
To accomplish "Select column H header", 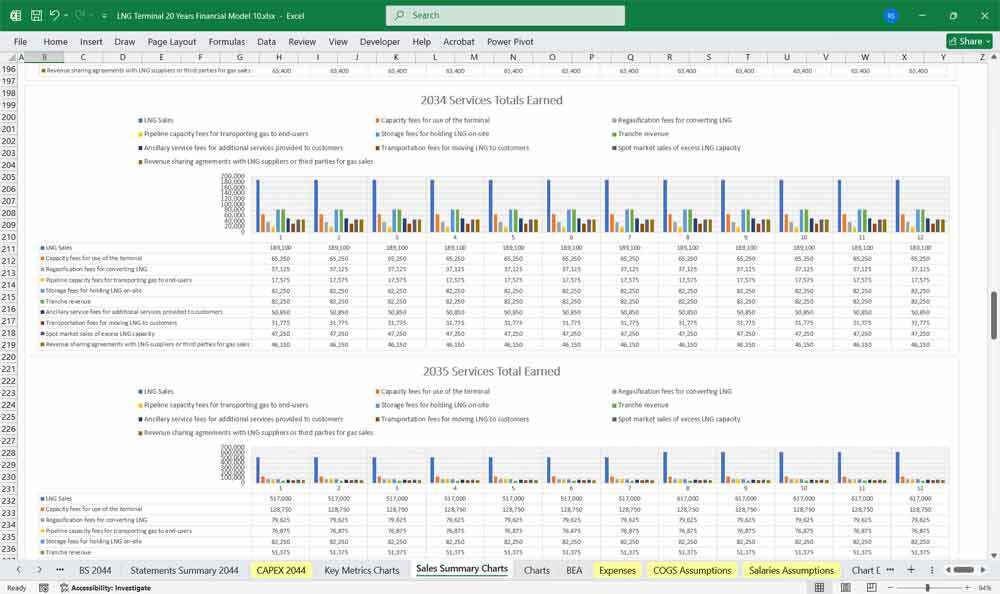I will [279, 57].
